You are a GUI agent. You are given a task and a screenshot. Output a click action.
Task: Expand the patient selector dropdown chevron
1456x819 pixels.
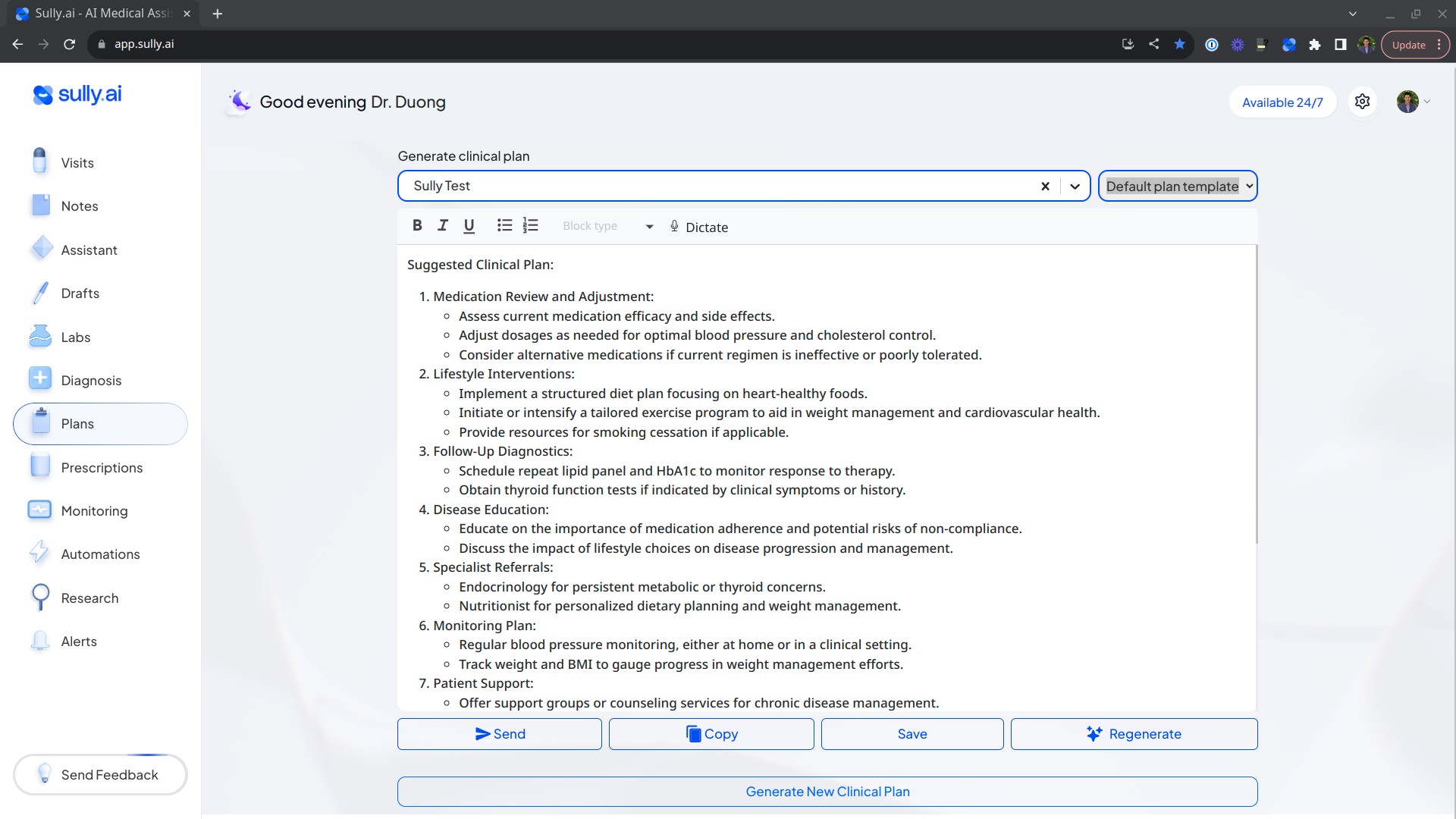coord(1075,186)
